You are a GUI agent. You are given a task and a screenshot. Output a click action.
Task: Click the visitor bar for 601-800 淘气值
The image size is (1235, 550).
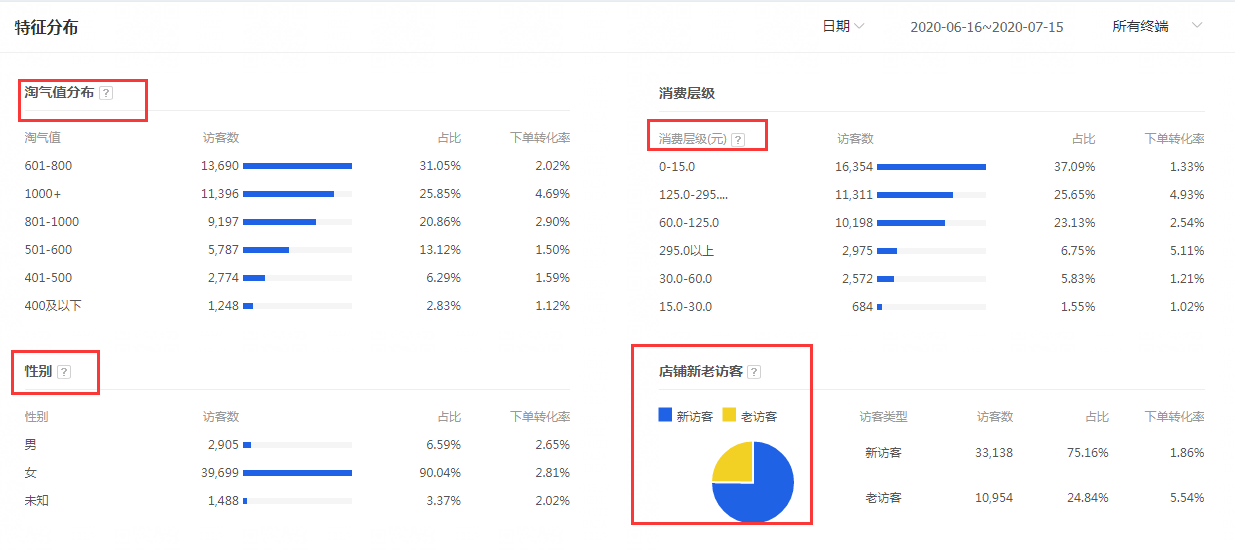297,166
